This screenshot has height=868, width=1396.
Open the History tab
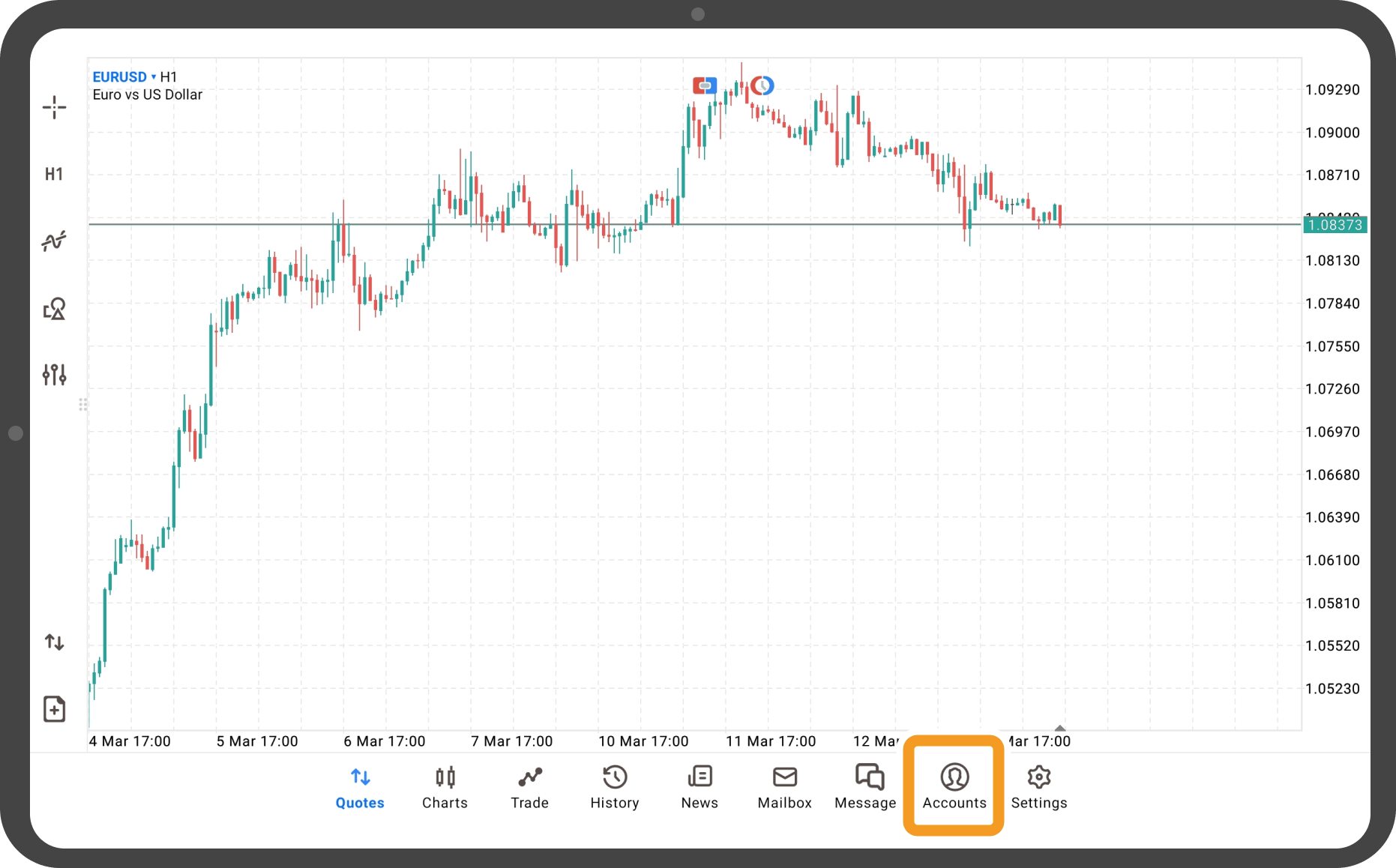[615, 787]
